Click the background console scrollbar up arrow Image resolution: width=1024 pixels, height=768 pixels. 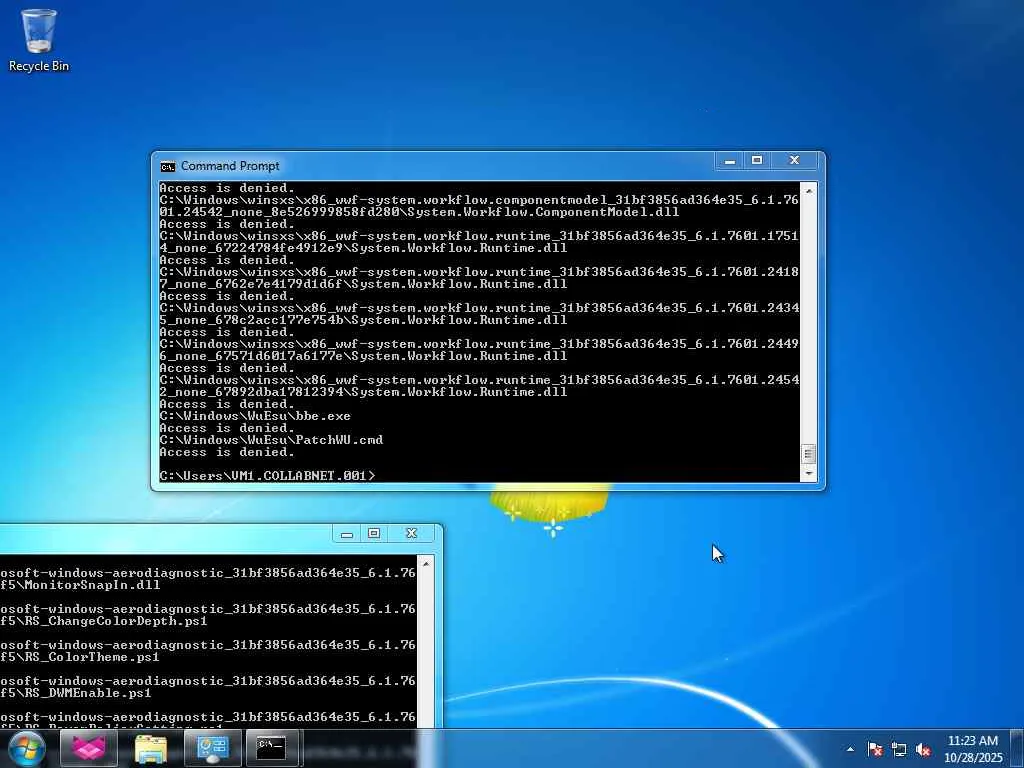[x=426, y=564]
